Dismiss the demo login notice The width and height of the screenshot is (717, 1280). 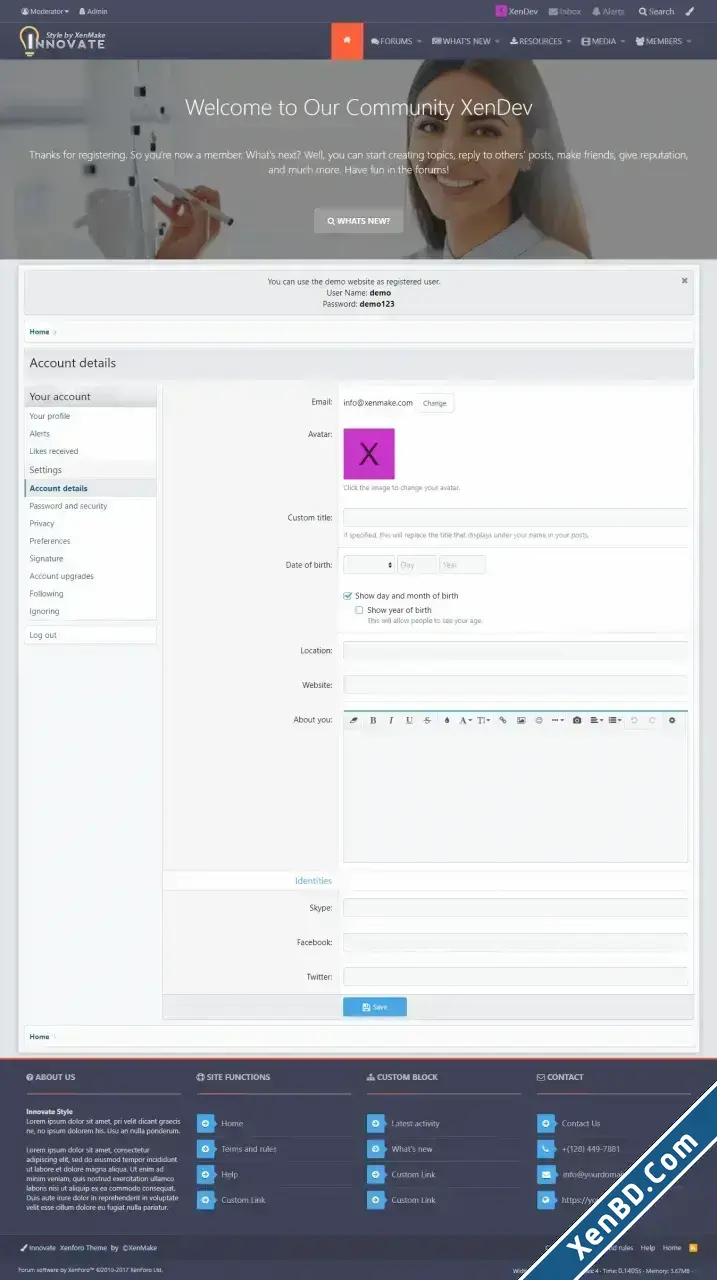(x=685, y=281)
